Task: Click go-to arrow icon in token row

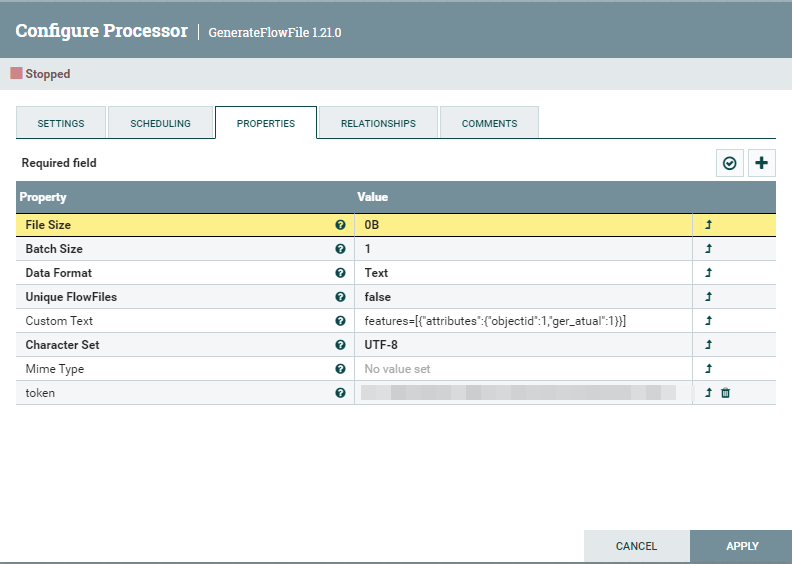Action: (x=709, y=392)
